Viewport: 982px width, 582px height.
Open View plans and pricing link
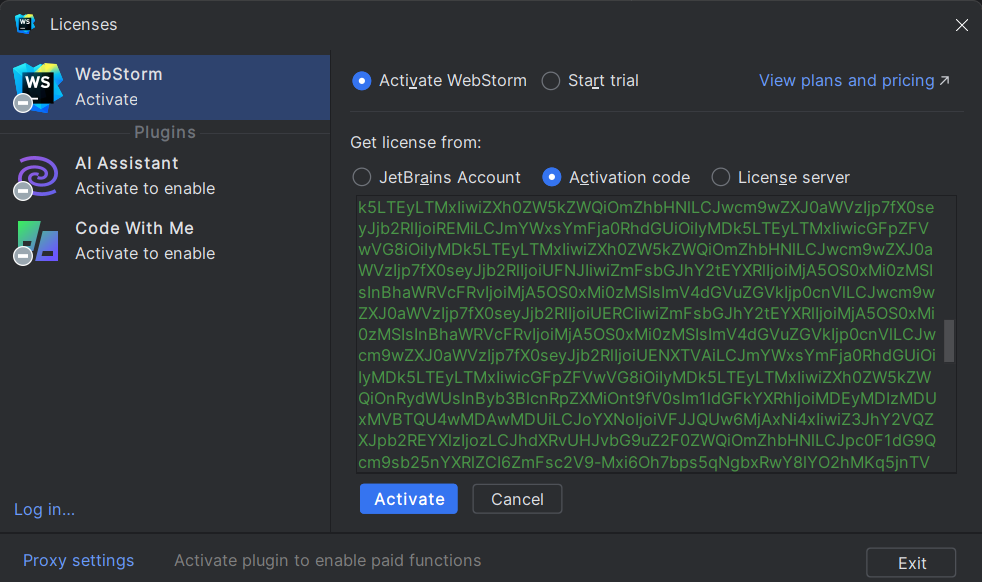pyautogui.click(x=854, y=81)
